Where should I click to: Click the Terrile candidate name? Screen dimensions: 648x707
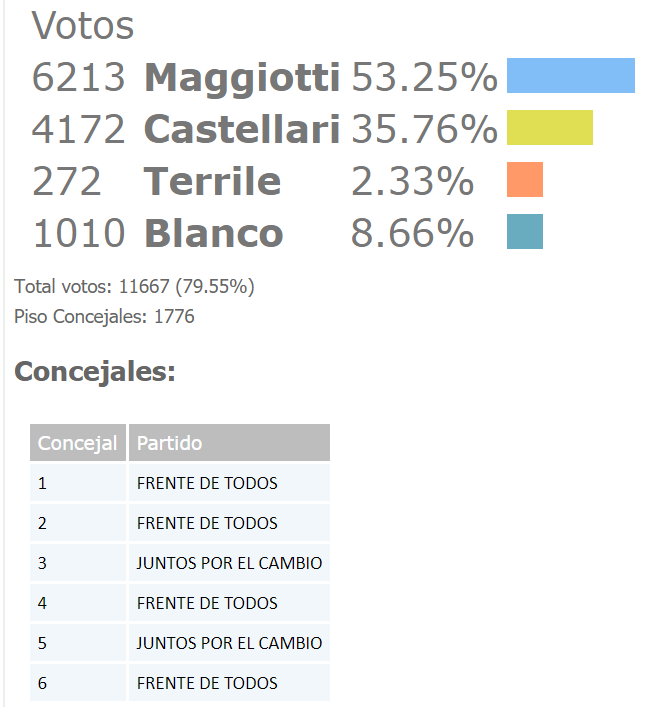[x=212, y=181]
